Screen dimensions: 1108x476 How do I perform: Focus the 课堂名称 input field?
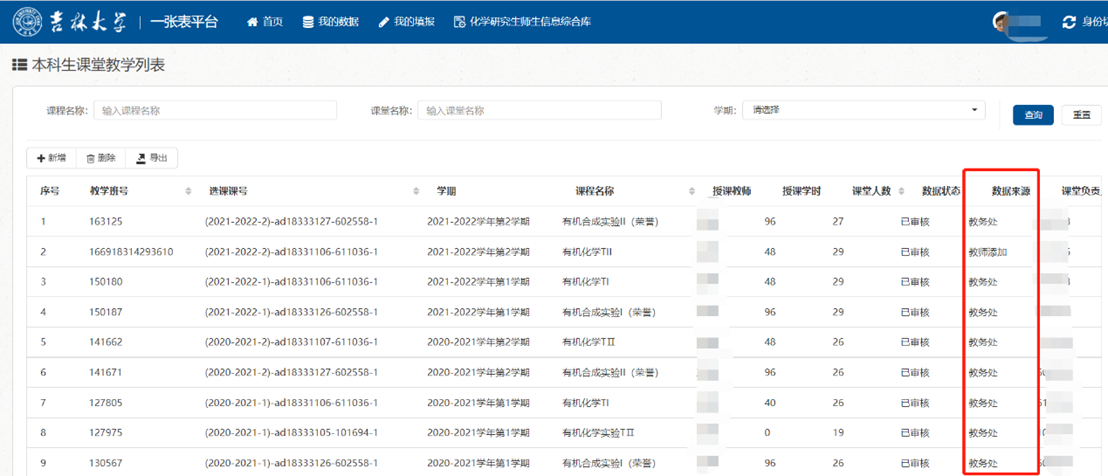539,111
